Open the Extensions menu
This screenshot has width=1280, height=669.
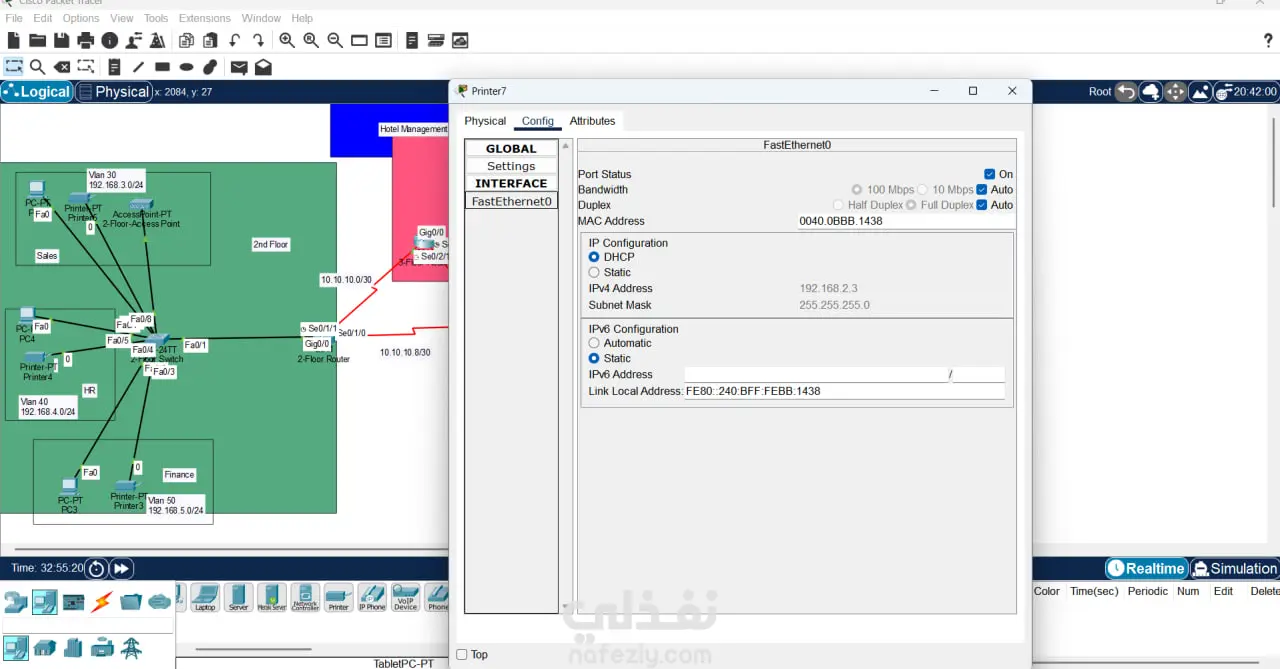tap(204, 18)
